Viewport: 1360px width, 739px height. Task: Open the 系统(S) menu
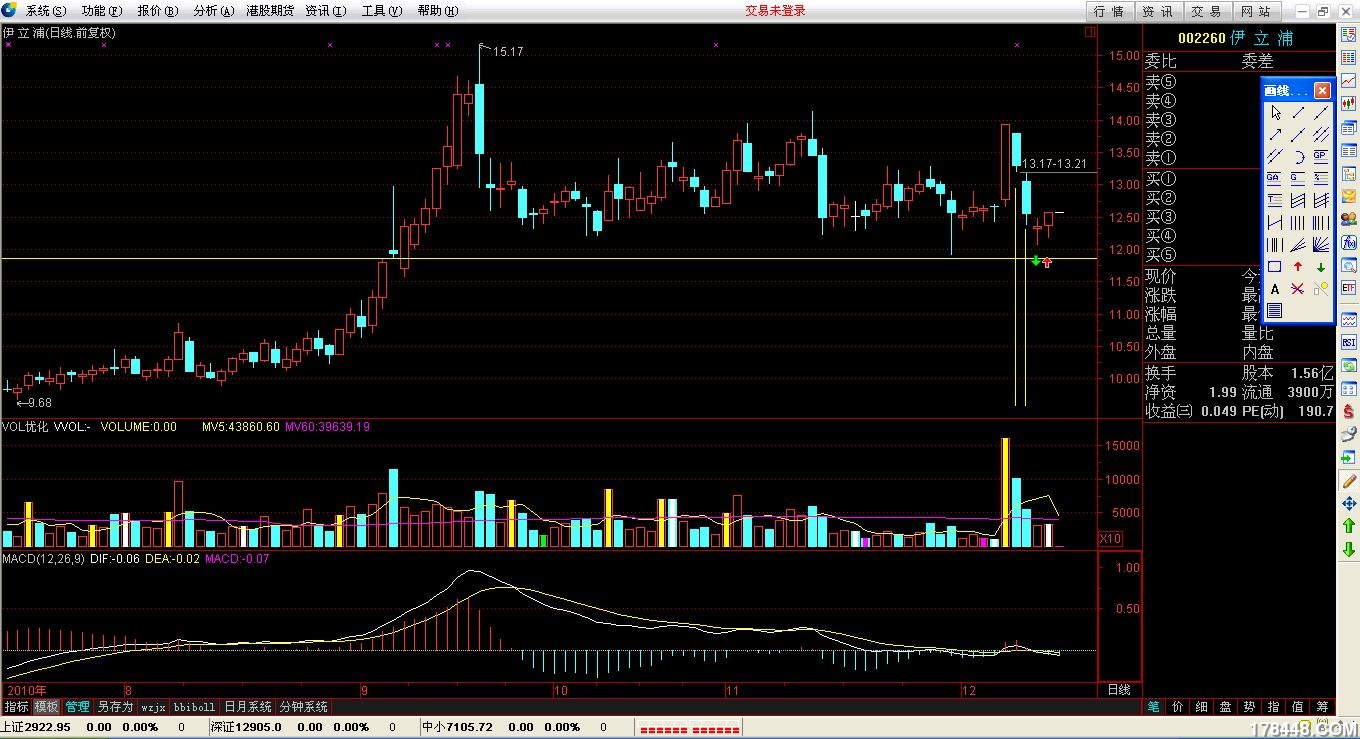pos(46,11)
